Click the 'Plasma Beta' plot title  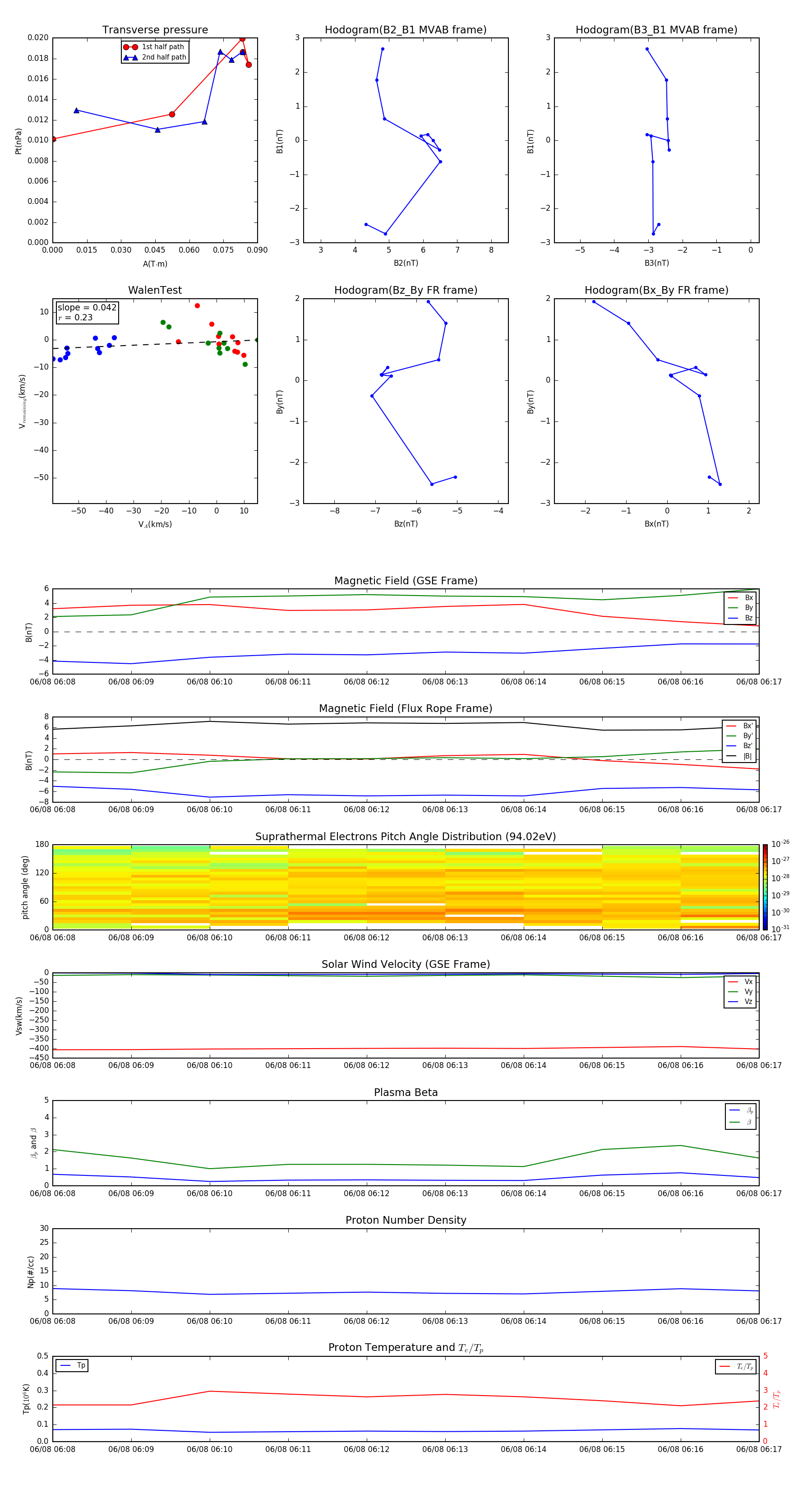(x=406, y=1092)
